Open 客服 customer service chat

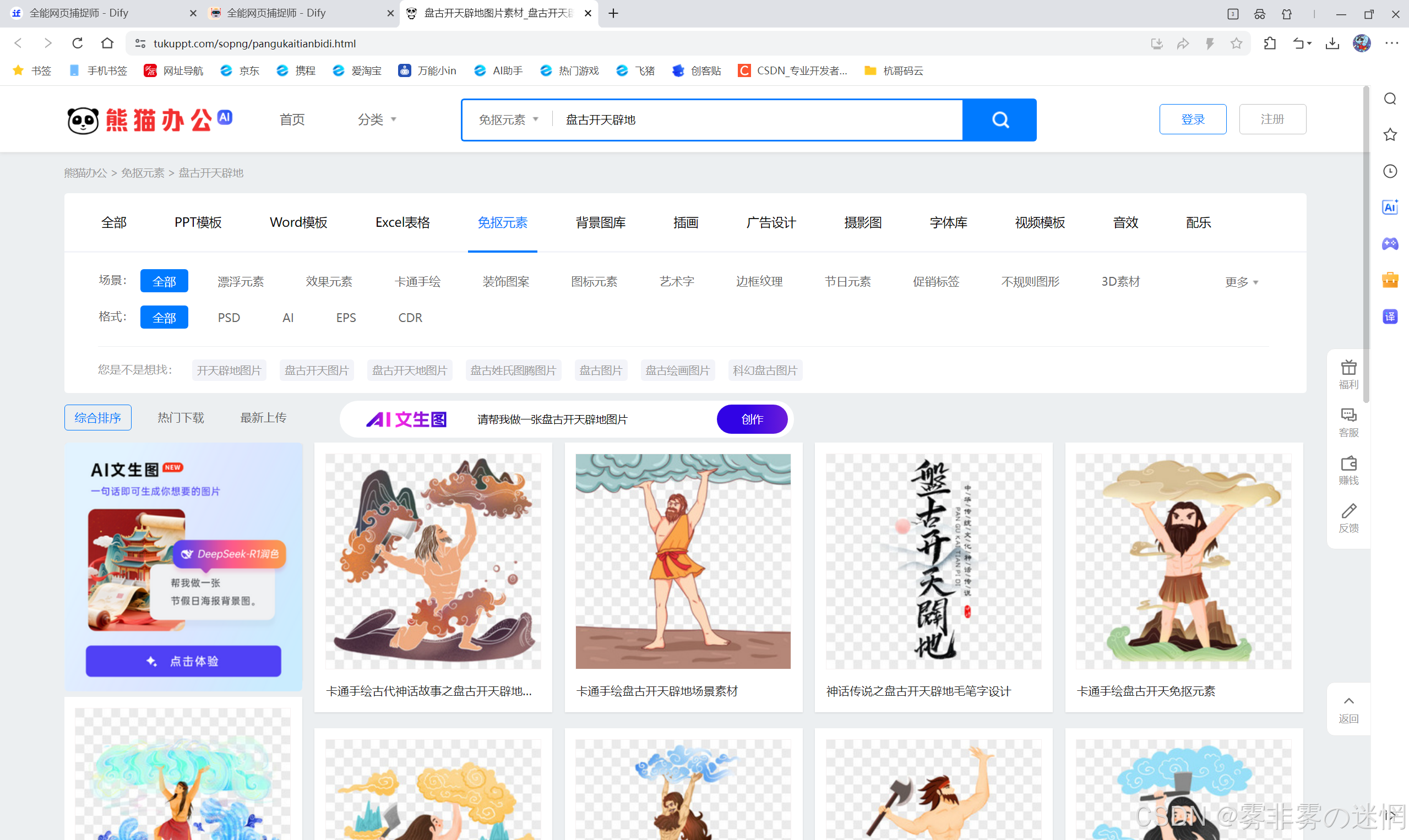pyautogui.click(x=1348, y=422)
